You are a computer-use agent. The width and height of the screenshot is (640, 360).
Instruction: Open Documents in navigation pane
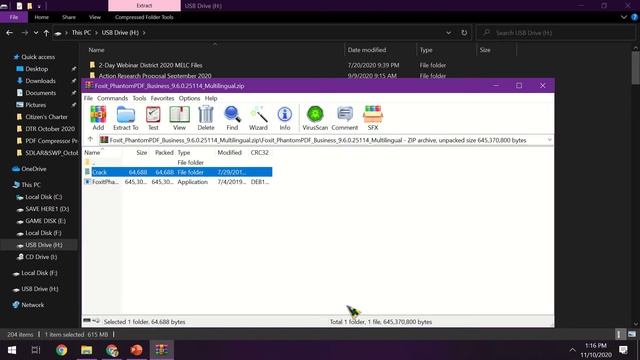pyautogui.click(x=40, y=93)
